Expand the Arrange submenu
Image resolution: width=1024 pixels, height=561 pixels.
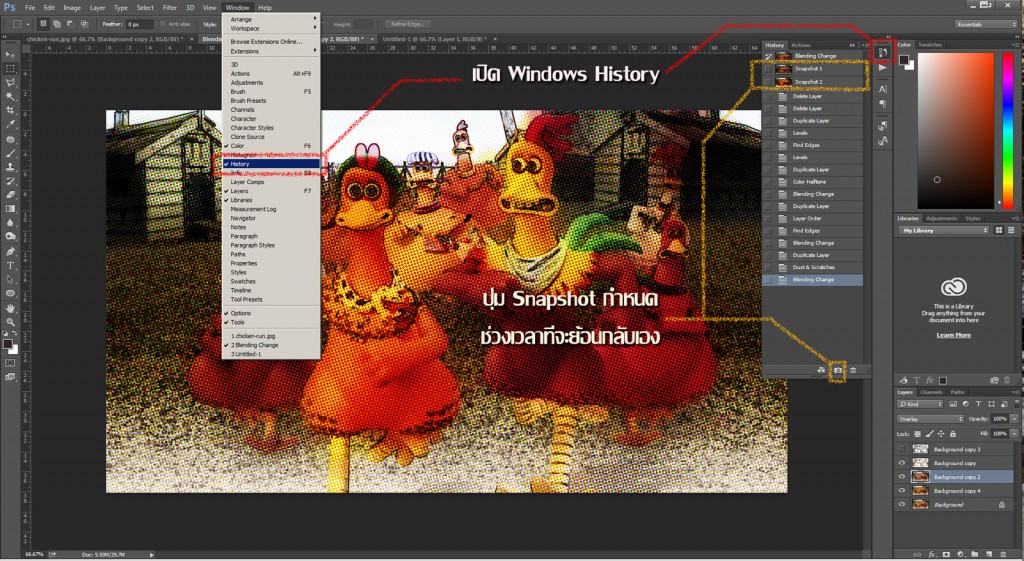coord(270,20)
